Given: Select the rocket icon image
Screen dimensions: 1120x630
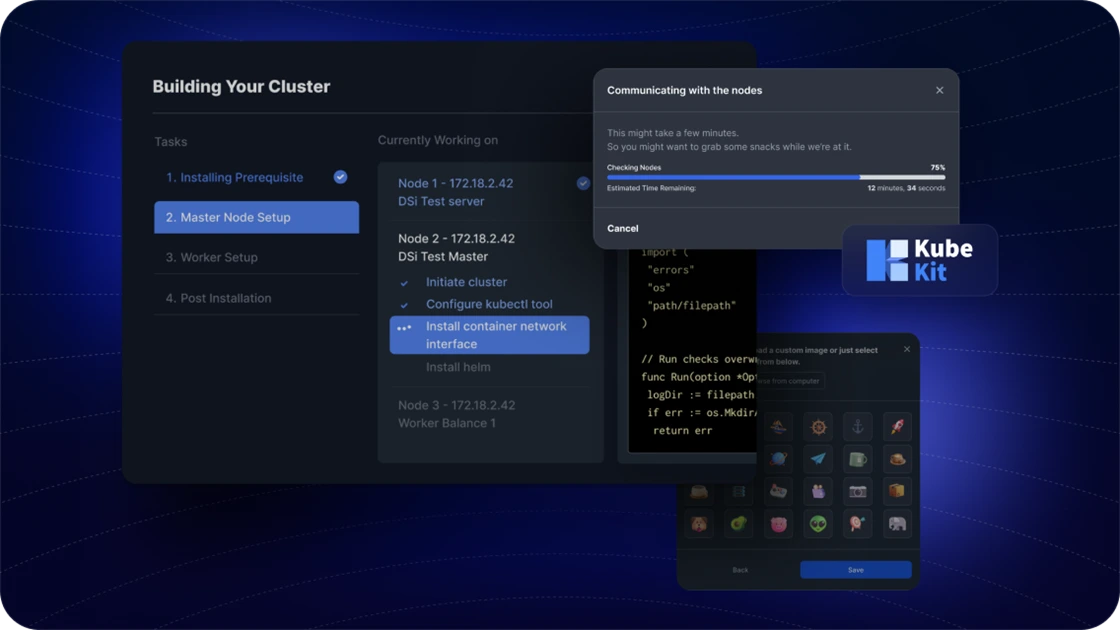Looking at the screenshot, I should (897, 427).
